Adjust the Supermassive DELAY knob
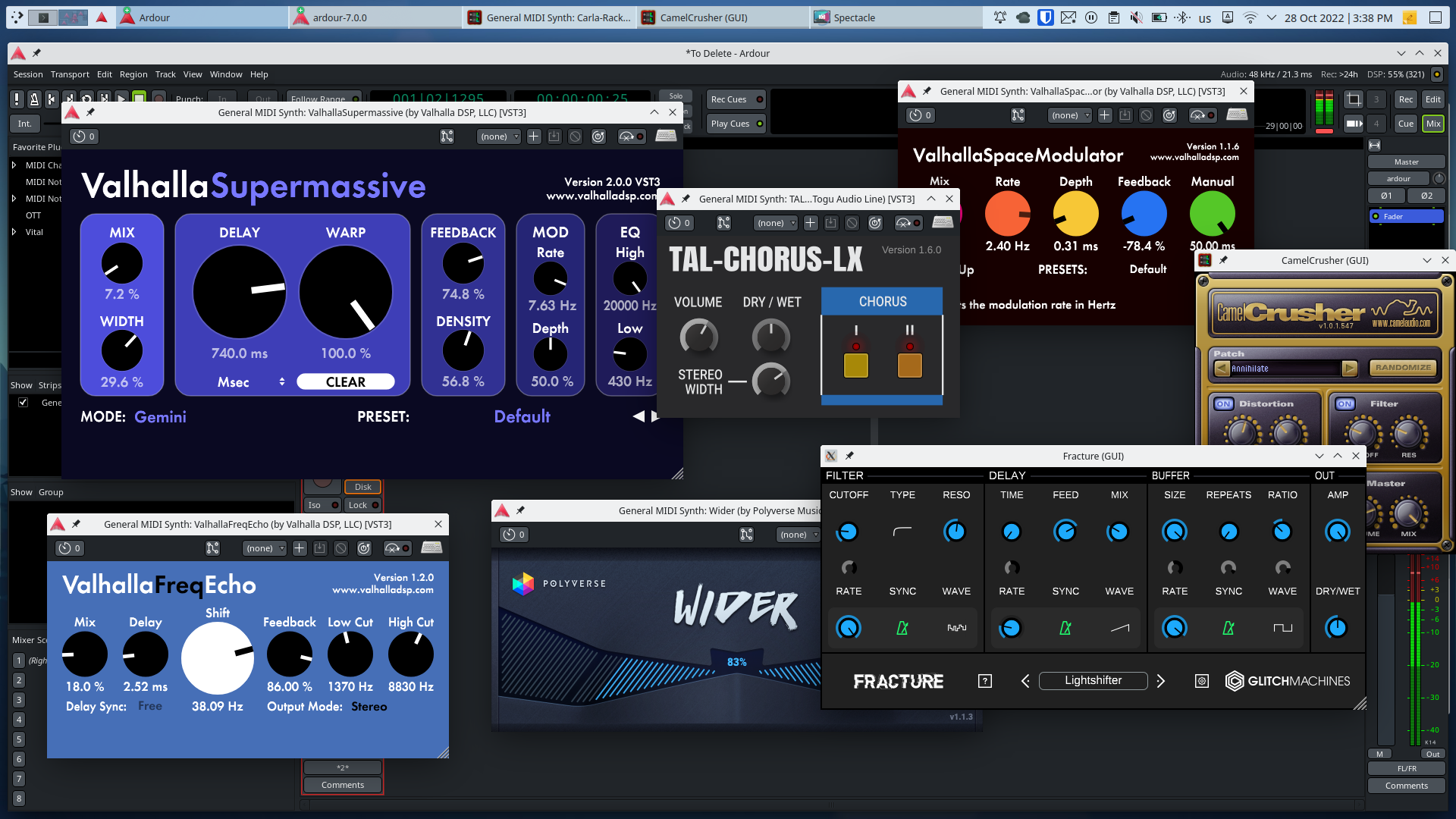The image size is (1456, 819). tap(239, 292)
